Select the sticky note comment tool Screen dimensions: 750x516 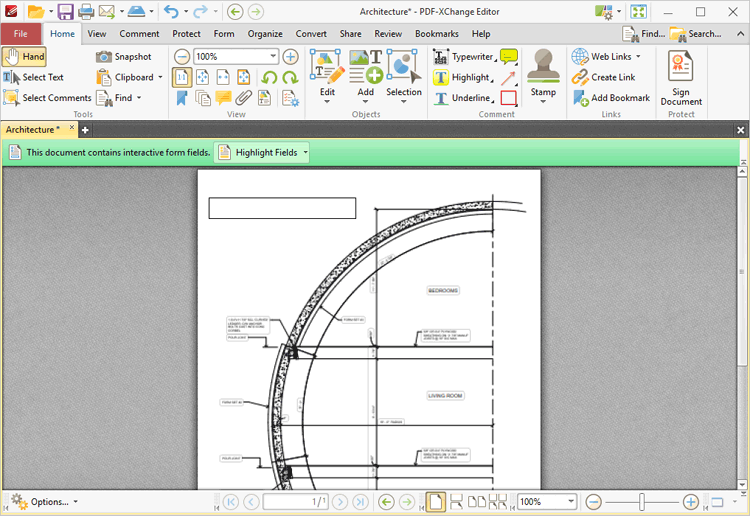508,56
